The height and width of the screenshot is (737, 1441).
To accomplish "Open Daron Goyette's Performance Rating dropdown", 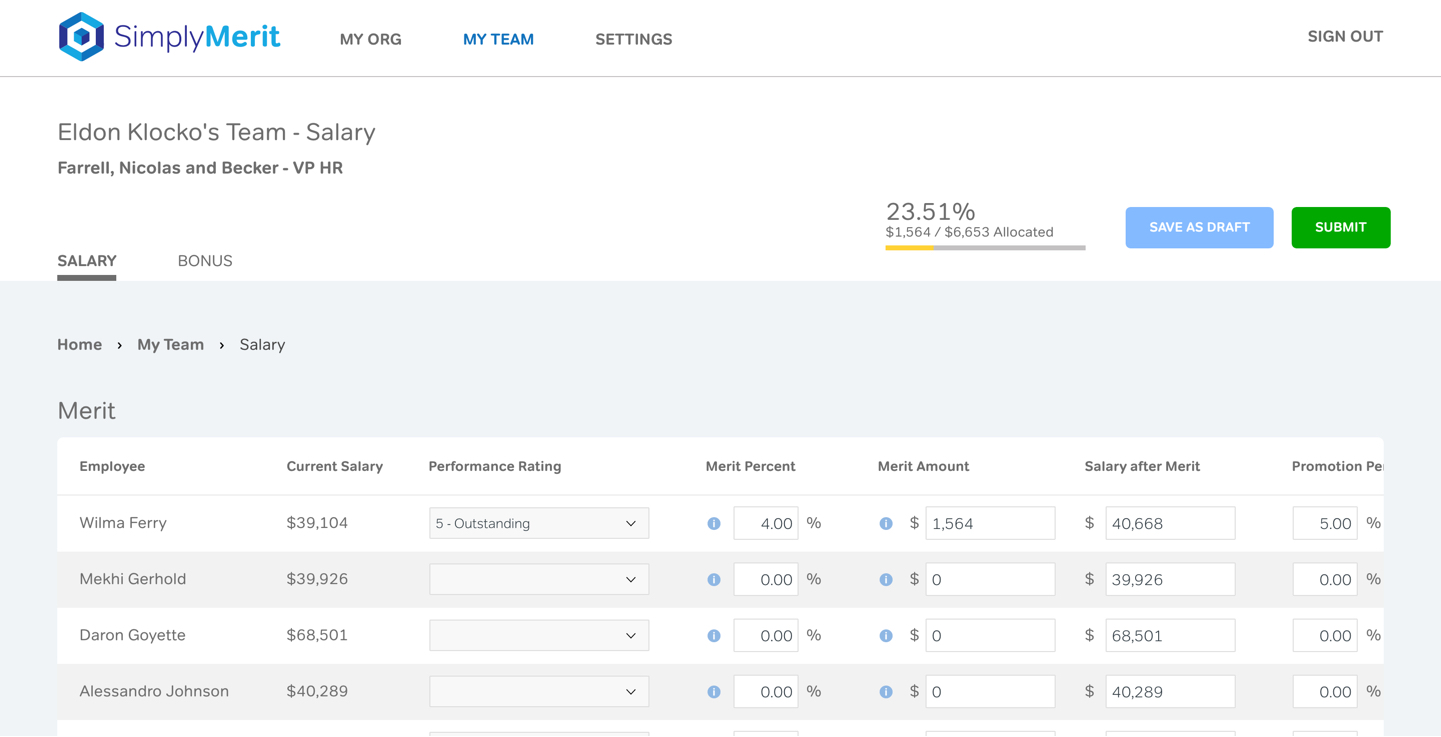I will pyautogui.click(x=539, y=635).
